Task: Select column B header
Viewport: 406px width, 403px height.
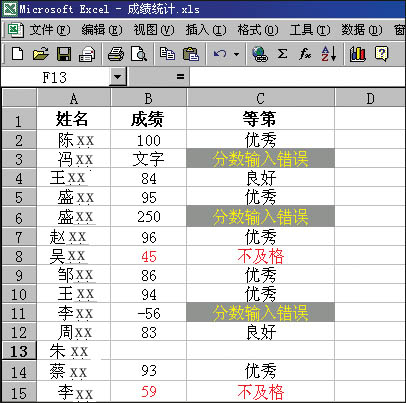Action: pos(148,98)
